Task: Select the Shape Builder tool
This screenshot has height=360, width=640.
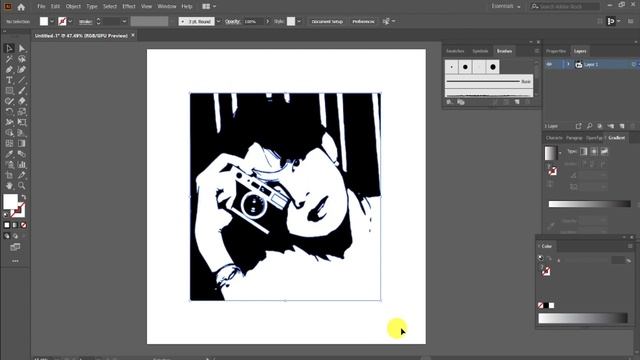Action: tap(9, 133)
